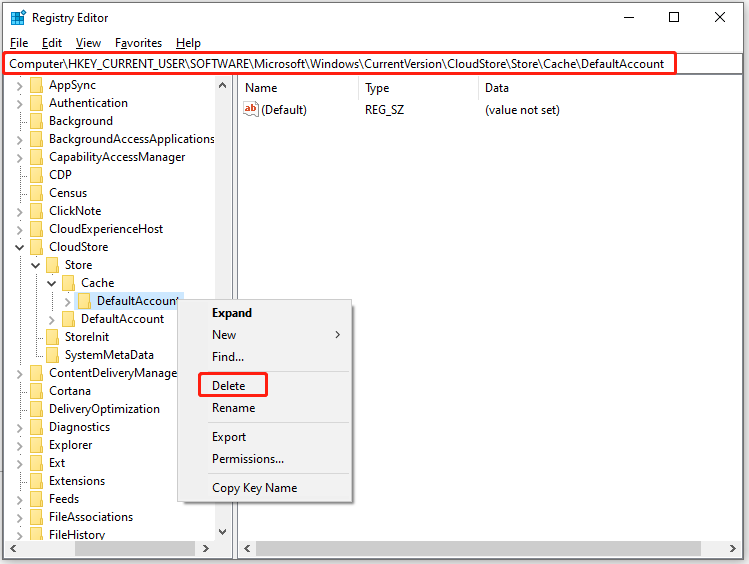Expand the CapabilityAccessManager key
Viewport: 749px width, 564px height.
(19, 158)
